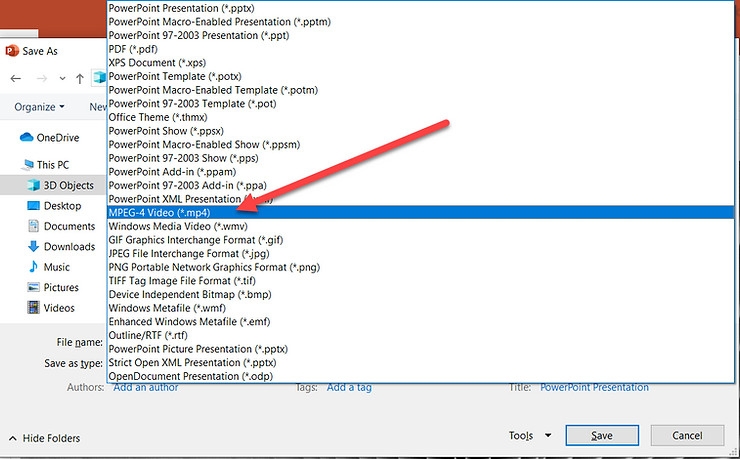Click the Back navigation arrow
Image resolution: width=740 pixels, height=459 pixels.
[16, 78]
